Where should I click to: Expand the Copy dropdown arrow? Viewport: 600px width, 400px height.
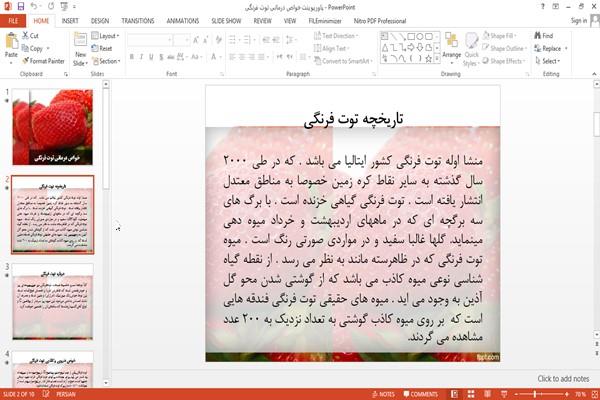(x=48, y=48)
